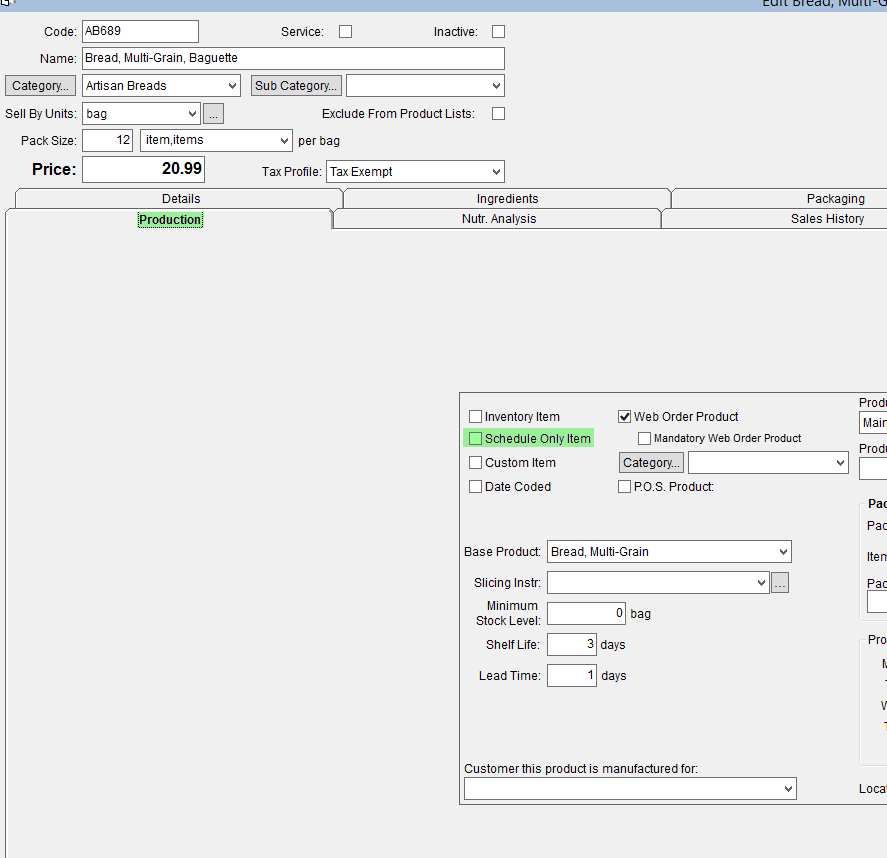Enable Exclude From Product Lists checkbox
This screenshot has height=858, width=887.
click(x=498, y=114)
